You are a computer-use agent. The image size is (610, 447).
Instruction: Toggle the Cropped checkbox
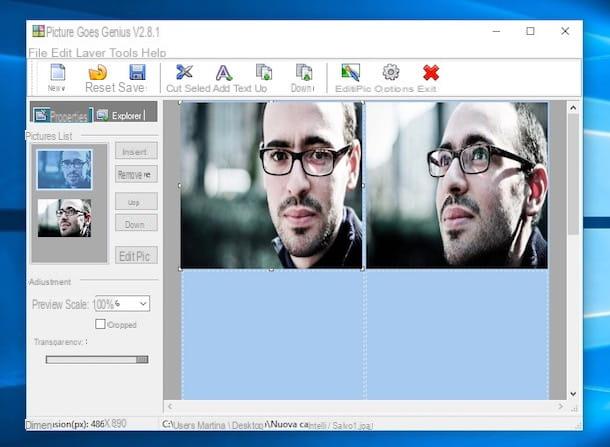pos(100,324)
